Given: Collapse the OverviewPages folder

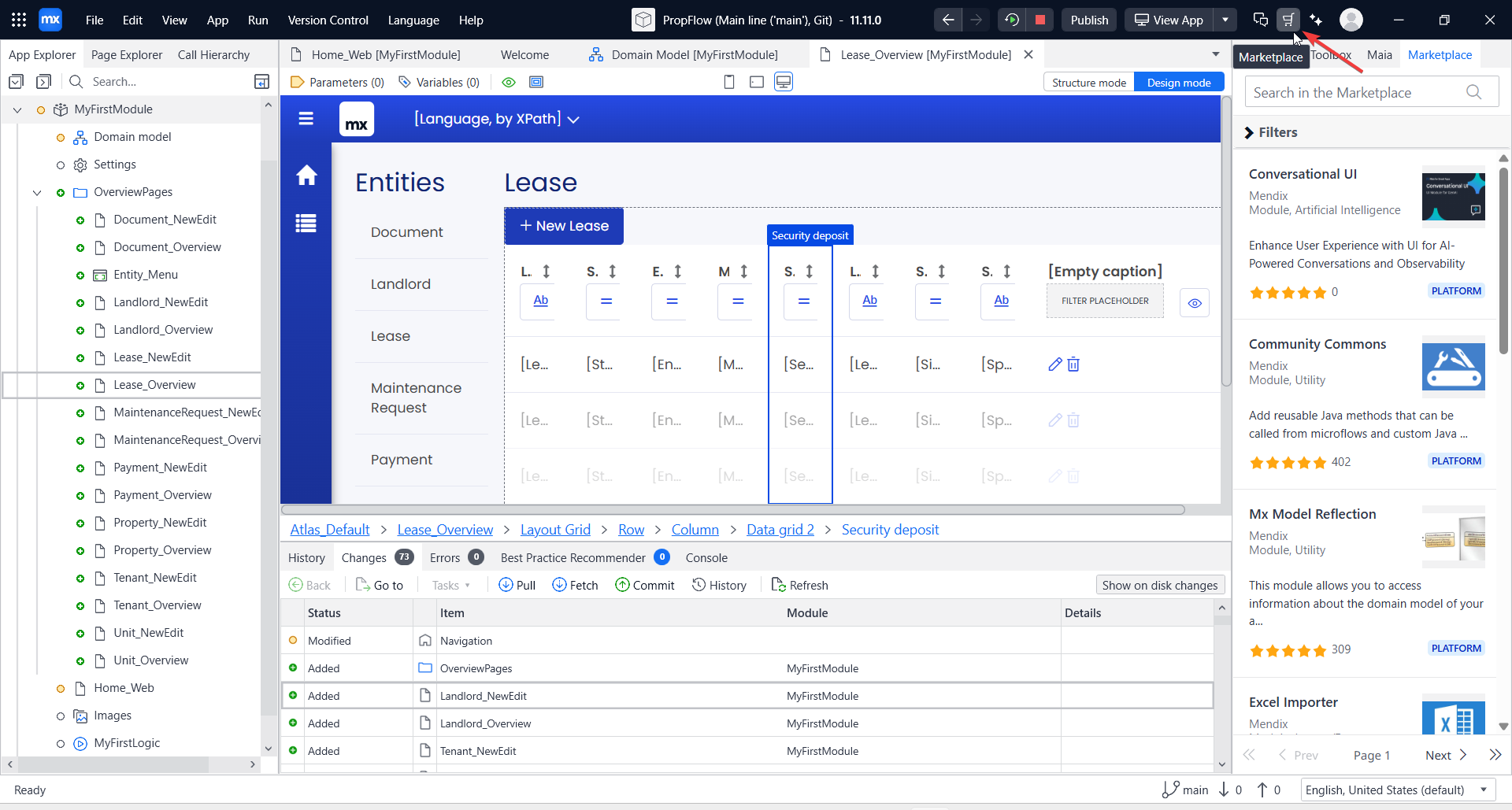Looking at the screenshot, I should (37, 192).
